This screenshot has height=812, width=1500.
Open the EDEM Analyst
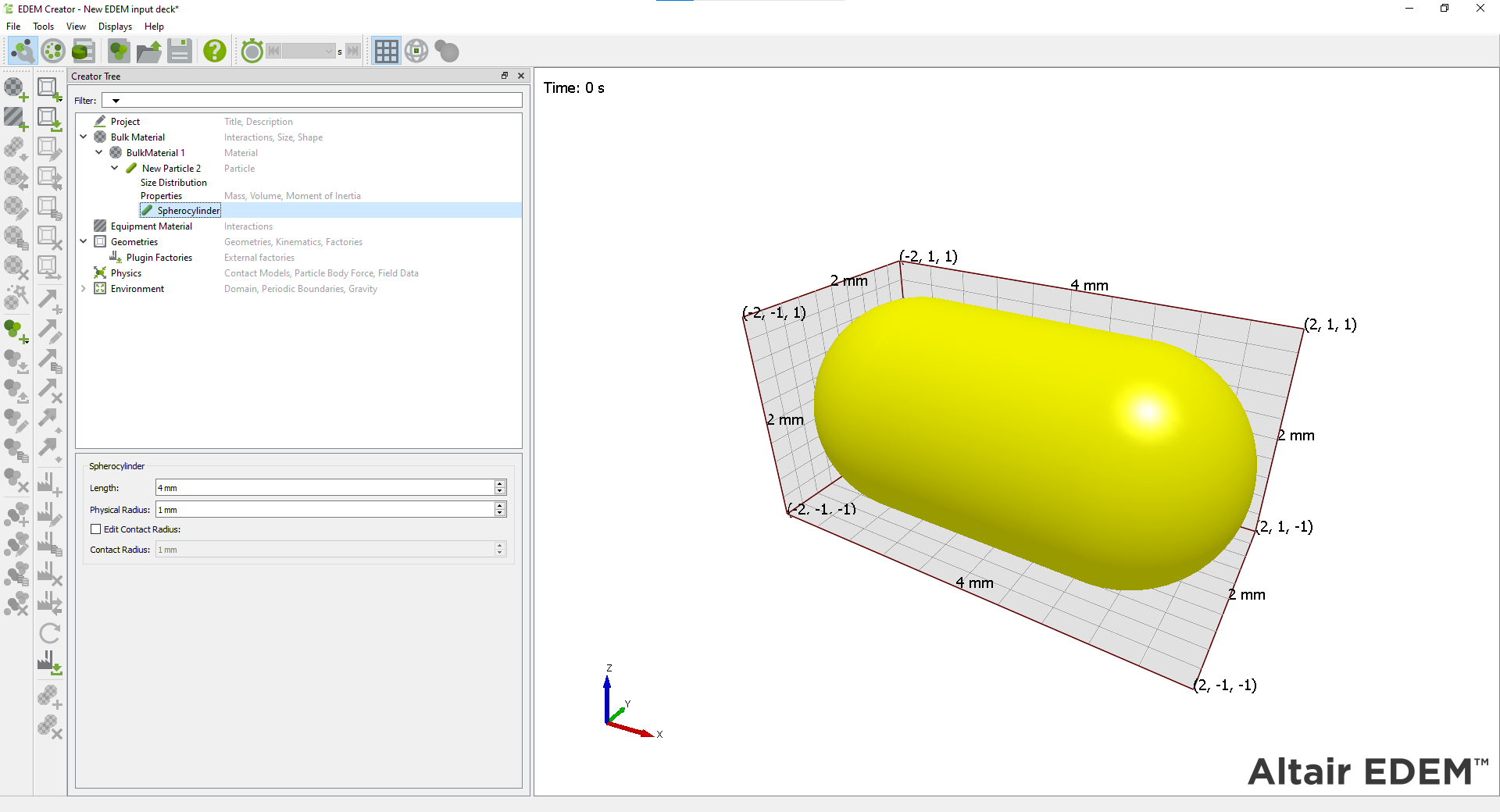click(83, 51)
